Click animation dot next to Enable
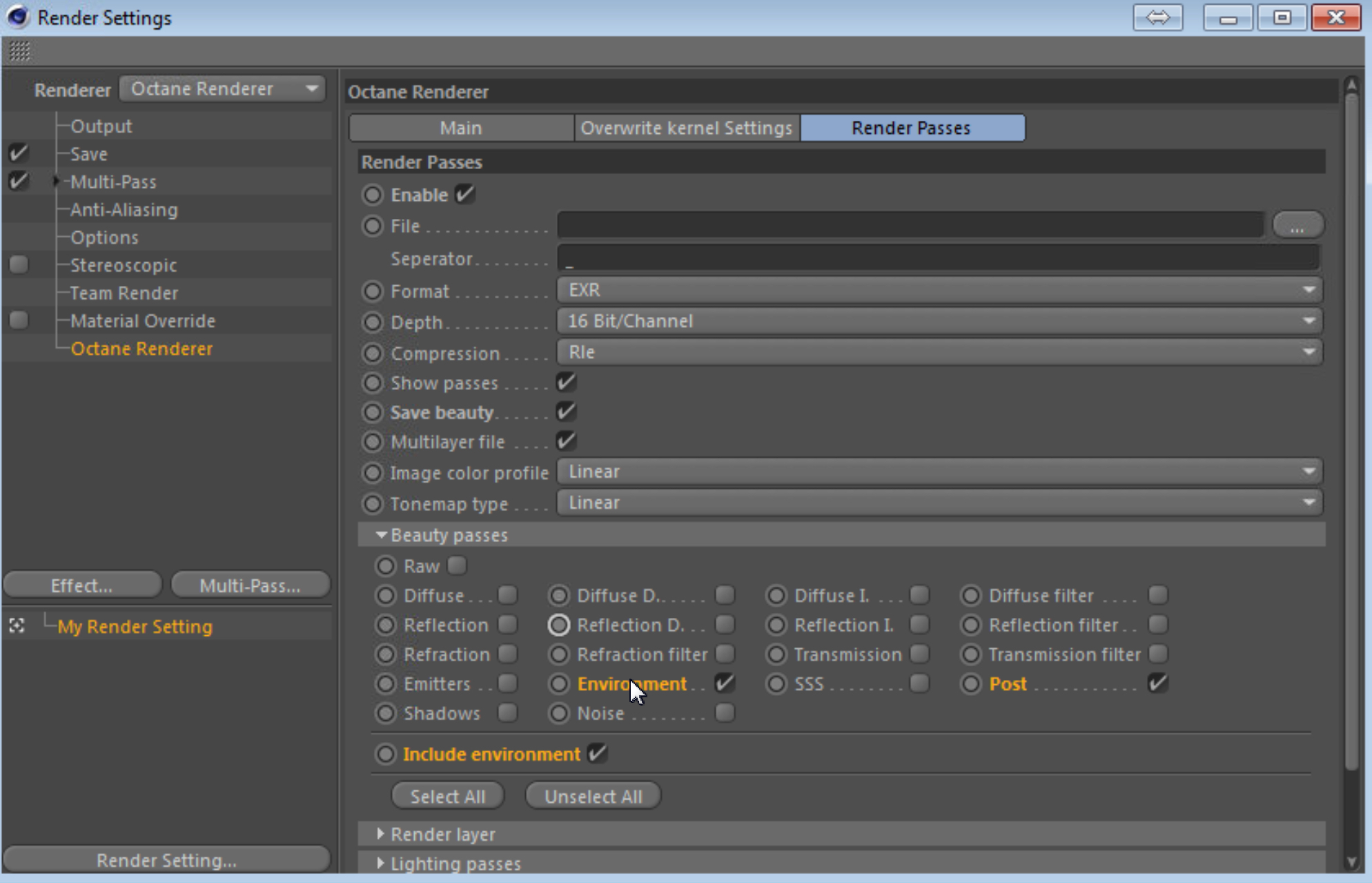 (x=373, y=195)
